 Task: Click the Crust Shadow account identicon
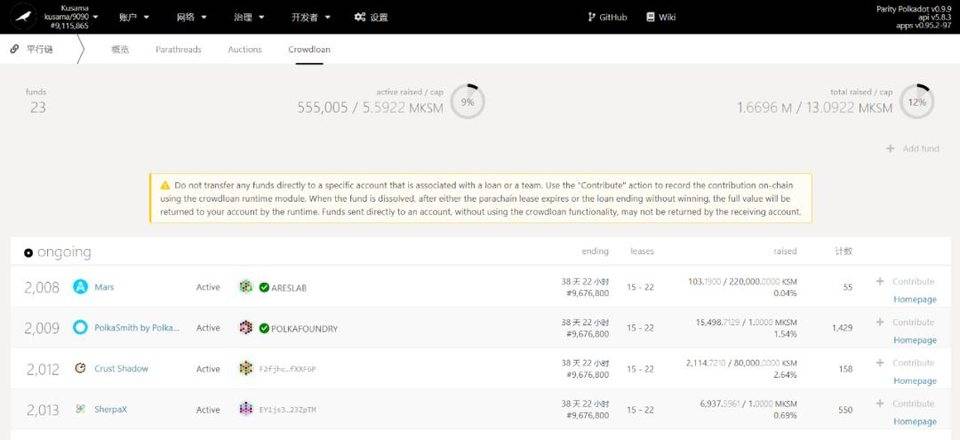246,368
